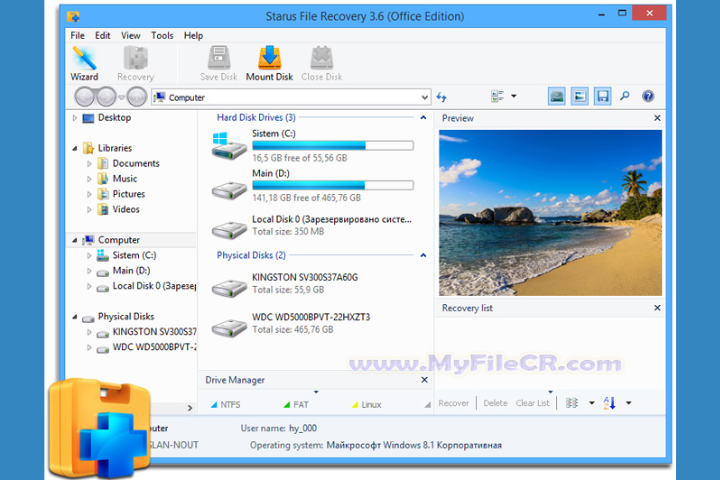Open the Tools menu

[x=162, y=35]
